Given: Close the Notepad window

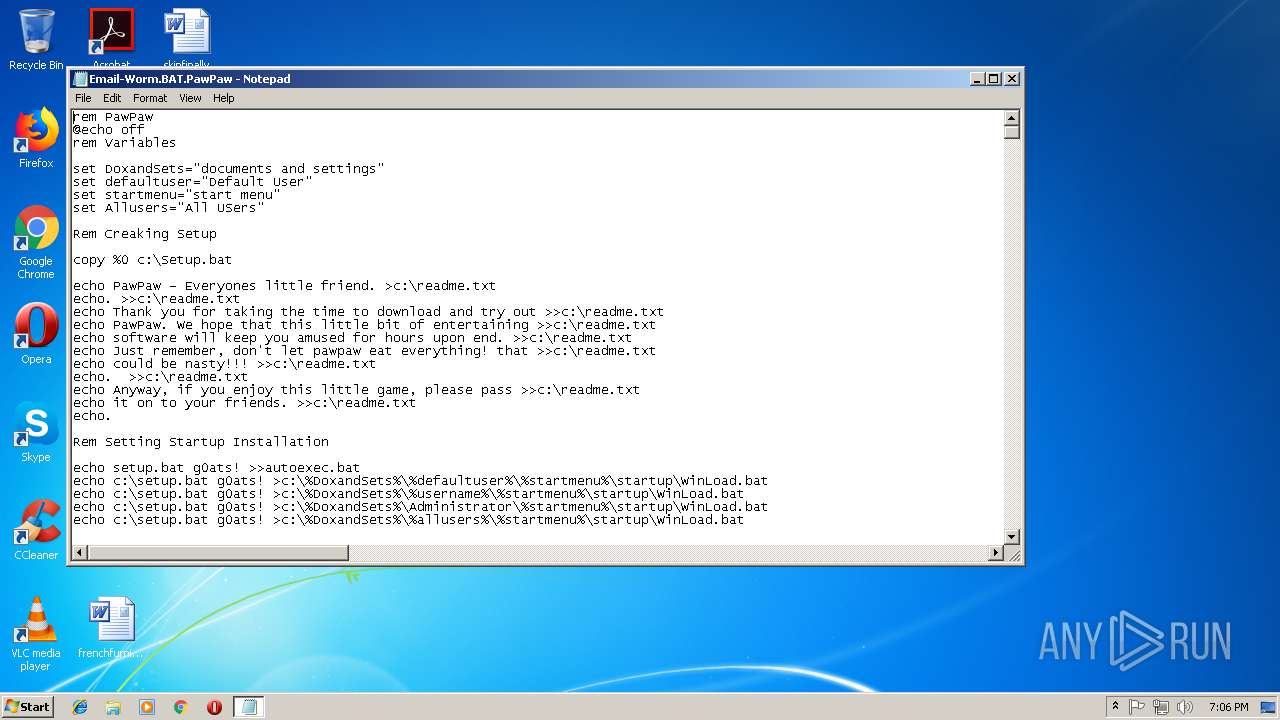Looking at the screenshot, I should 1011,79.
